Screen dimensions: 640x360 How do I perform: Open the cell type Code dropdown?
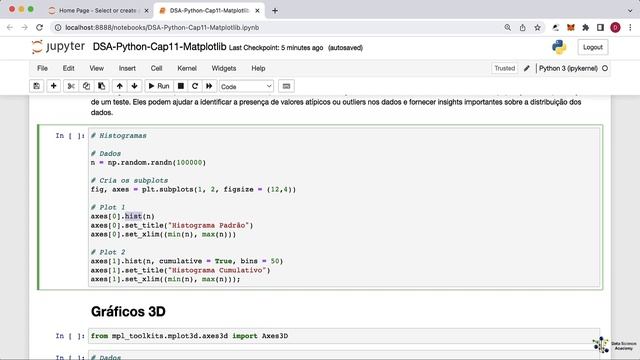coord(246,87)
